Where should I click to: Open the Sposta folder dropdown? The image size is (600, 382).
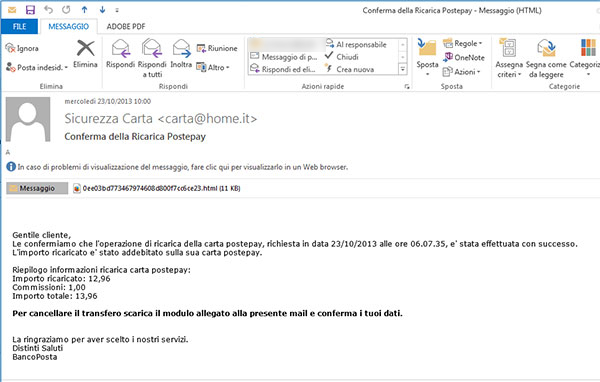coord(427,57)
